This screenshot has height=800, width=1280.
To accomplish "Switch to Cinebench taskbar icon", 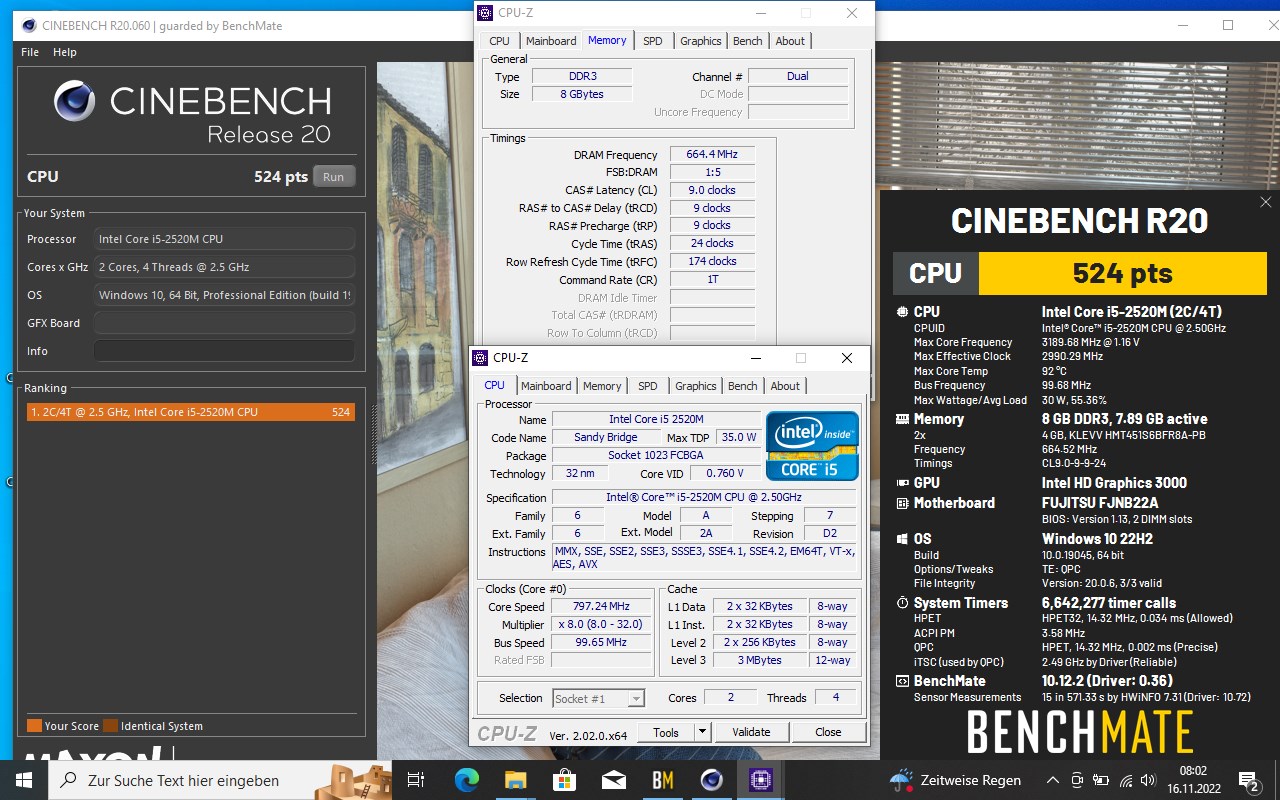I will [x=711, y=780].
